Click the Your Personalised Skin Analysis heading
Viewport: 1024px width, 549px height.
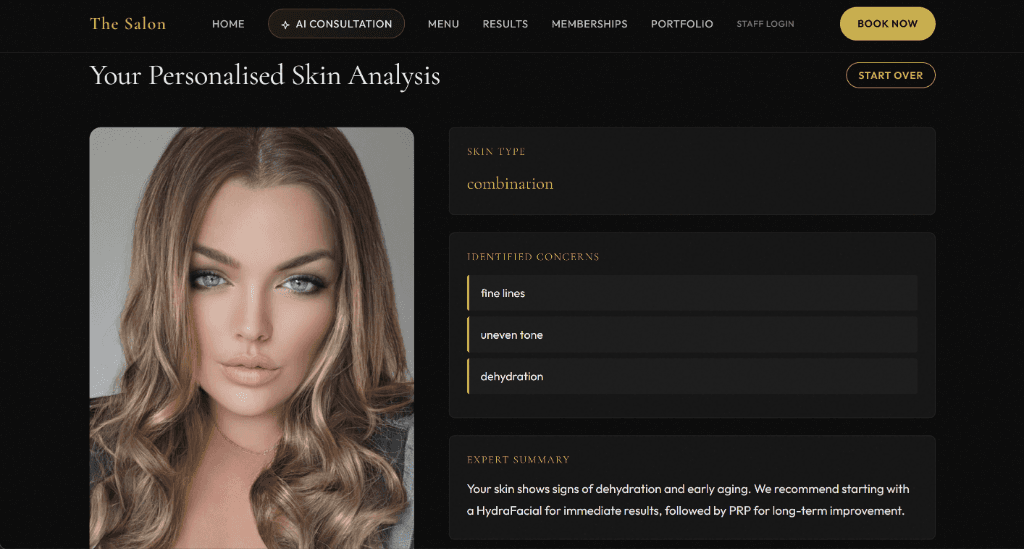[264, 76]
